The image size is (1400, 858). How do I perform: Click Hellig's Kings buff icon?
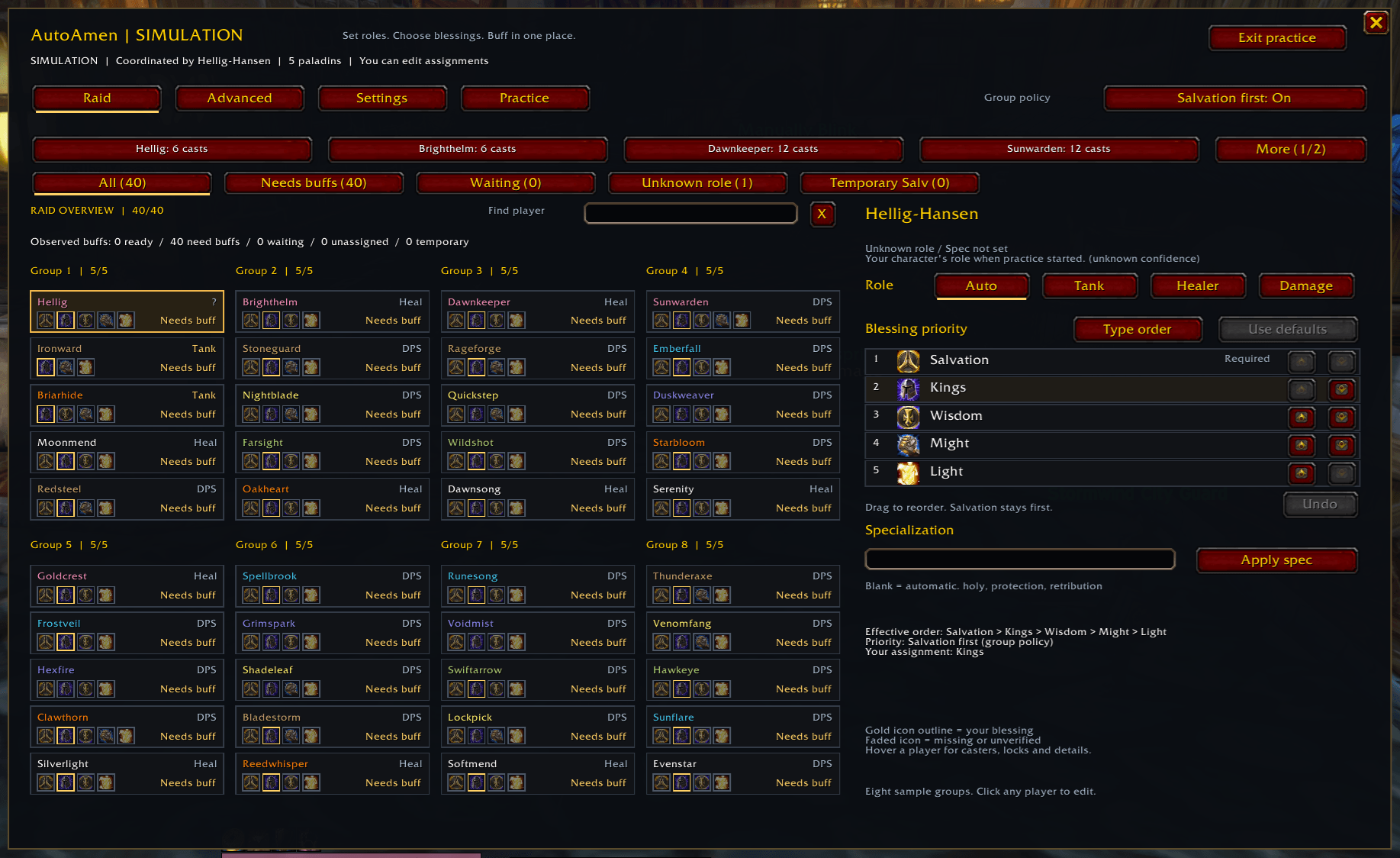tap(66, 321)
